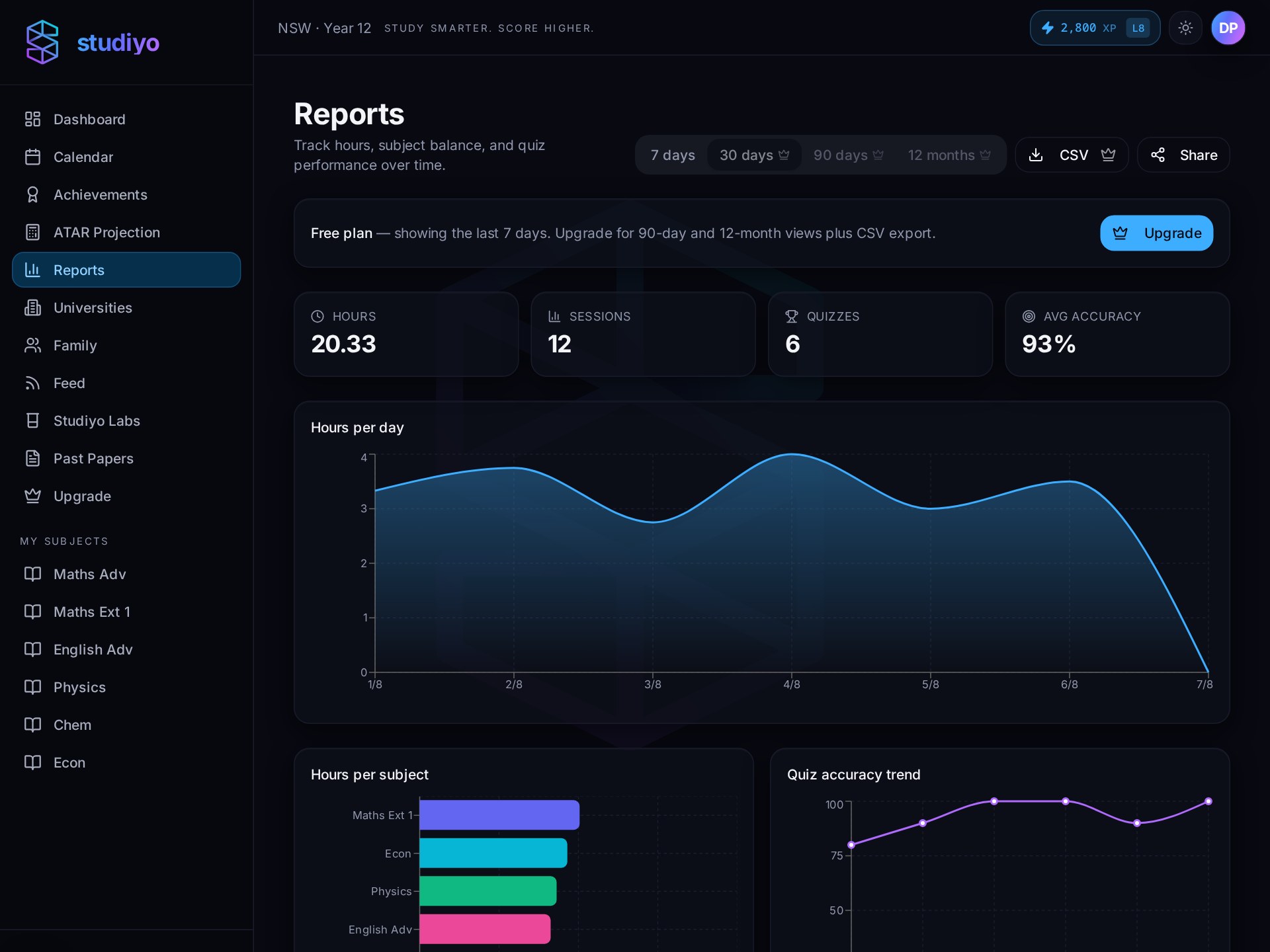
Task: Click the Hours per subject heading
Action: coord(370,774)
